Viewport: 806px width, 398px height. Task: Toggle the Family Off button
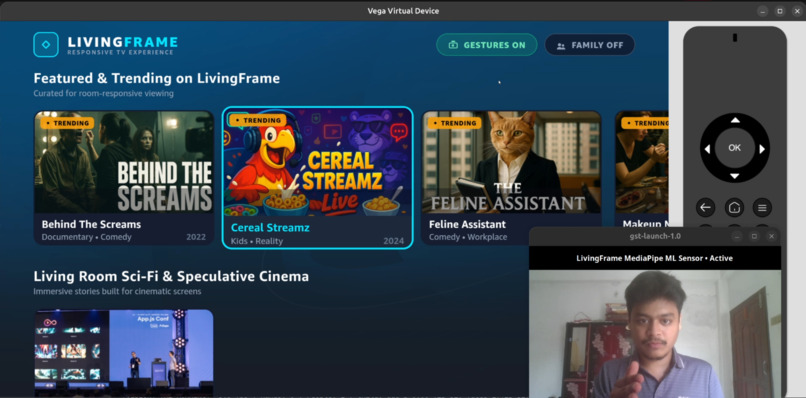tap(590, 45)
